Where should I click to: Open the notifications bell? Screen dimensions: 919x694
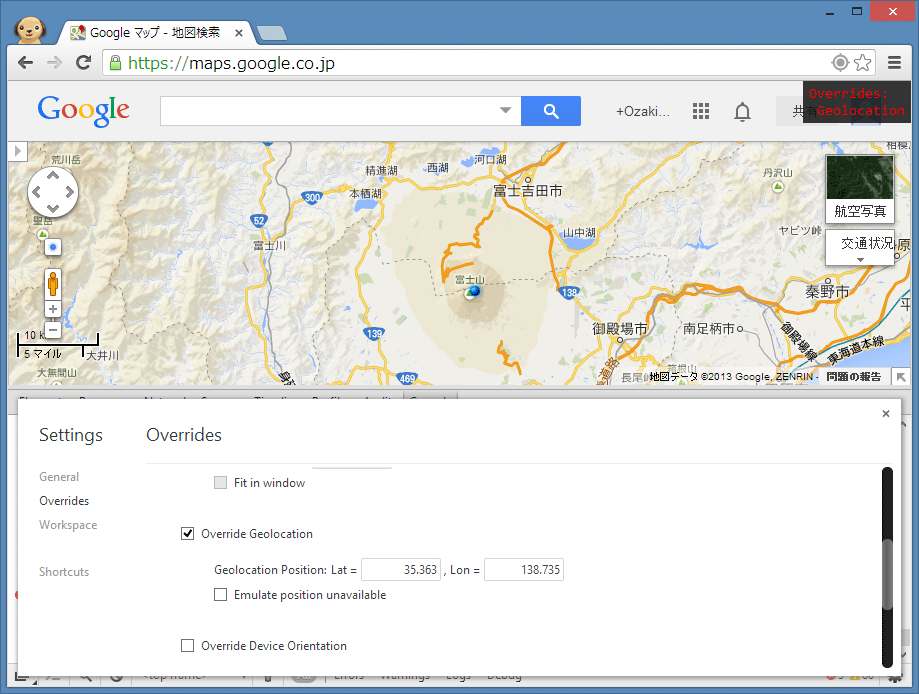742,111
